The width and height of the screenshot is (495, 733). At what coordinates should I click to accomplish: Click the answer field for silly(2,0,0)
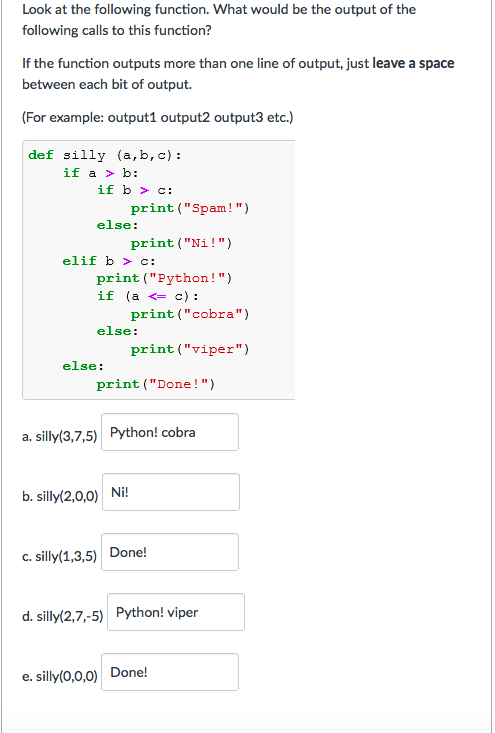(x=171, y=492)
